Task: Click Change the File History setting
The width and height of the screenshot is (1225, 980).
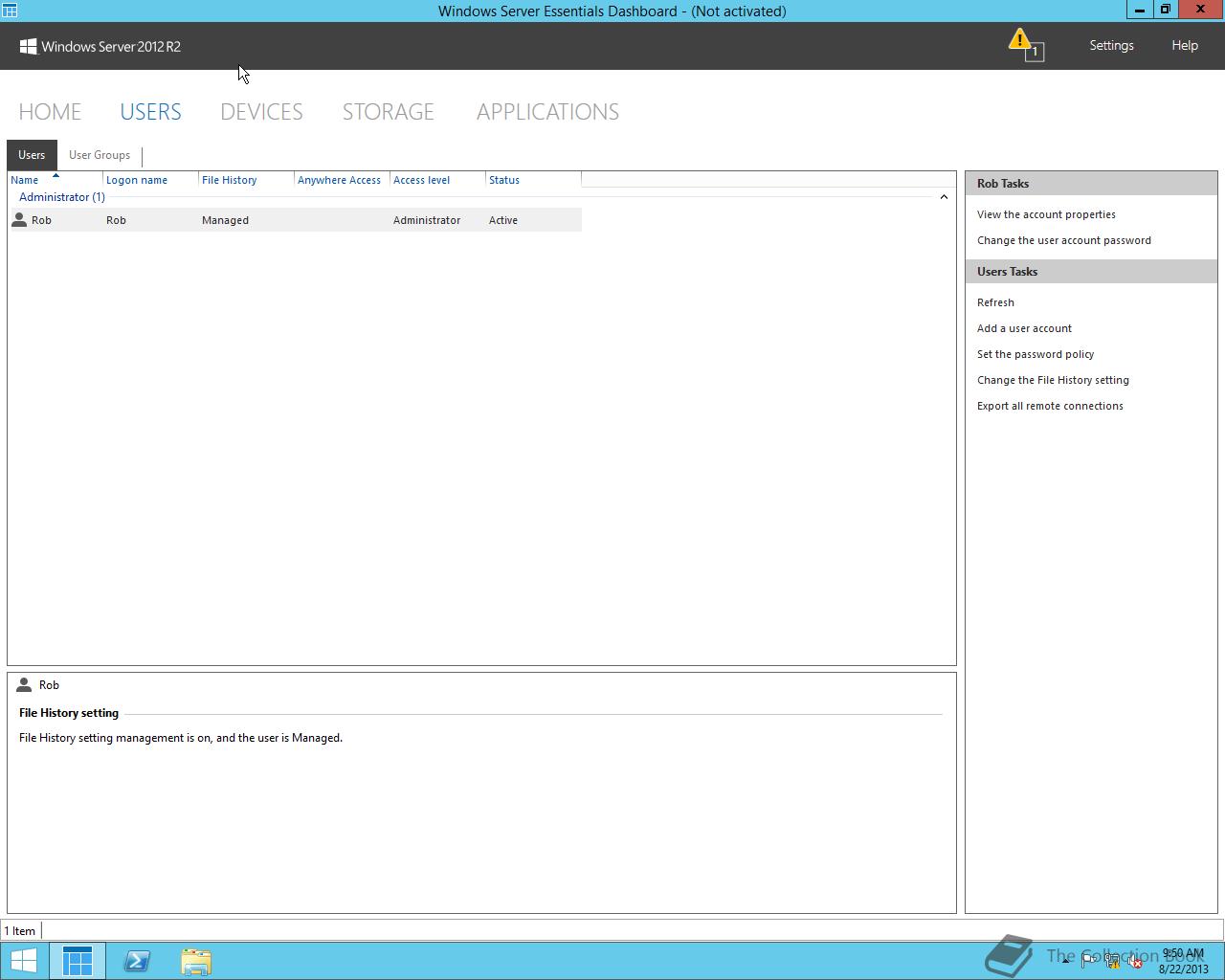Action: pos(1053,380)
